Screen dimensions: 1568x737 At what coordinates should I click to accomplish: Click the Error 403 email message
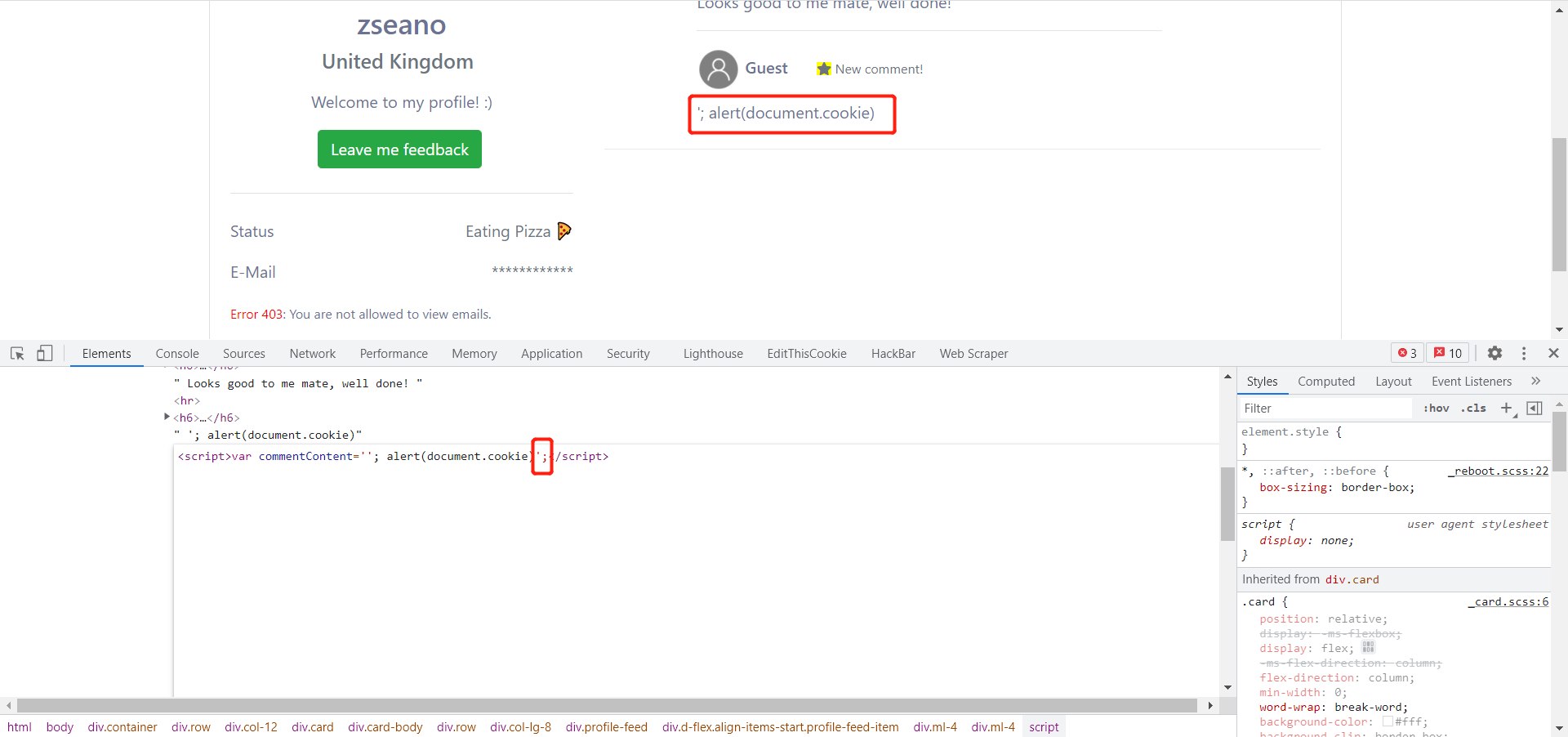click(360, 314)
